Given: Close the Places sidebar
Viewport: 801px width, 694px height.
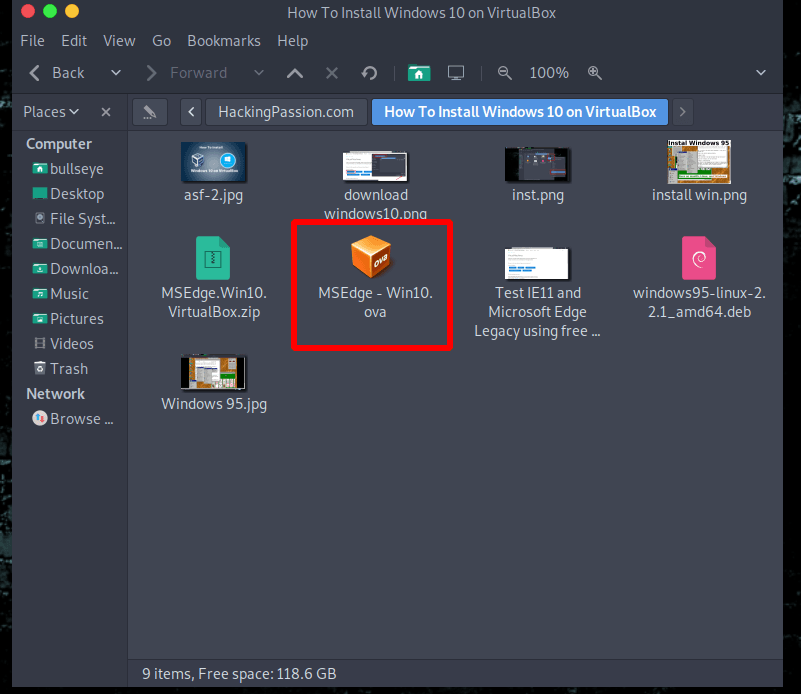Looking at the screenshot, I should tap(106, 112).
